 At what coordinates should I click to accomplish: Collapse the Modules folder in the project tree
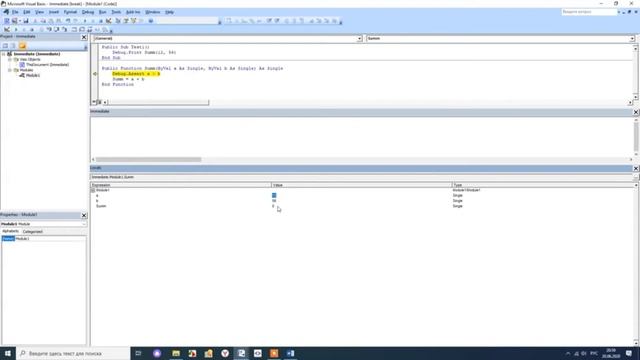(10, 70)
